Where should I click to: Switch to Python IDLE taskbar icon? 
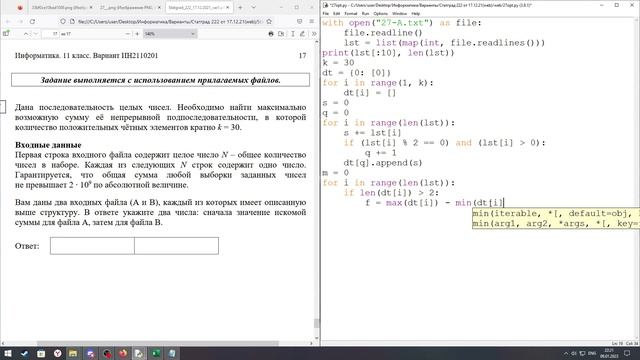[139, 353]
